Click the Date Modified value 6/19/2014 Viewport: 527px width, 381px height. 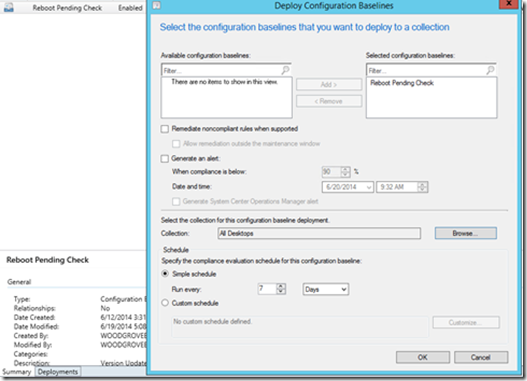[123, 326]
